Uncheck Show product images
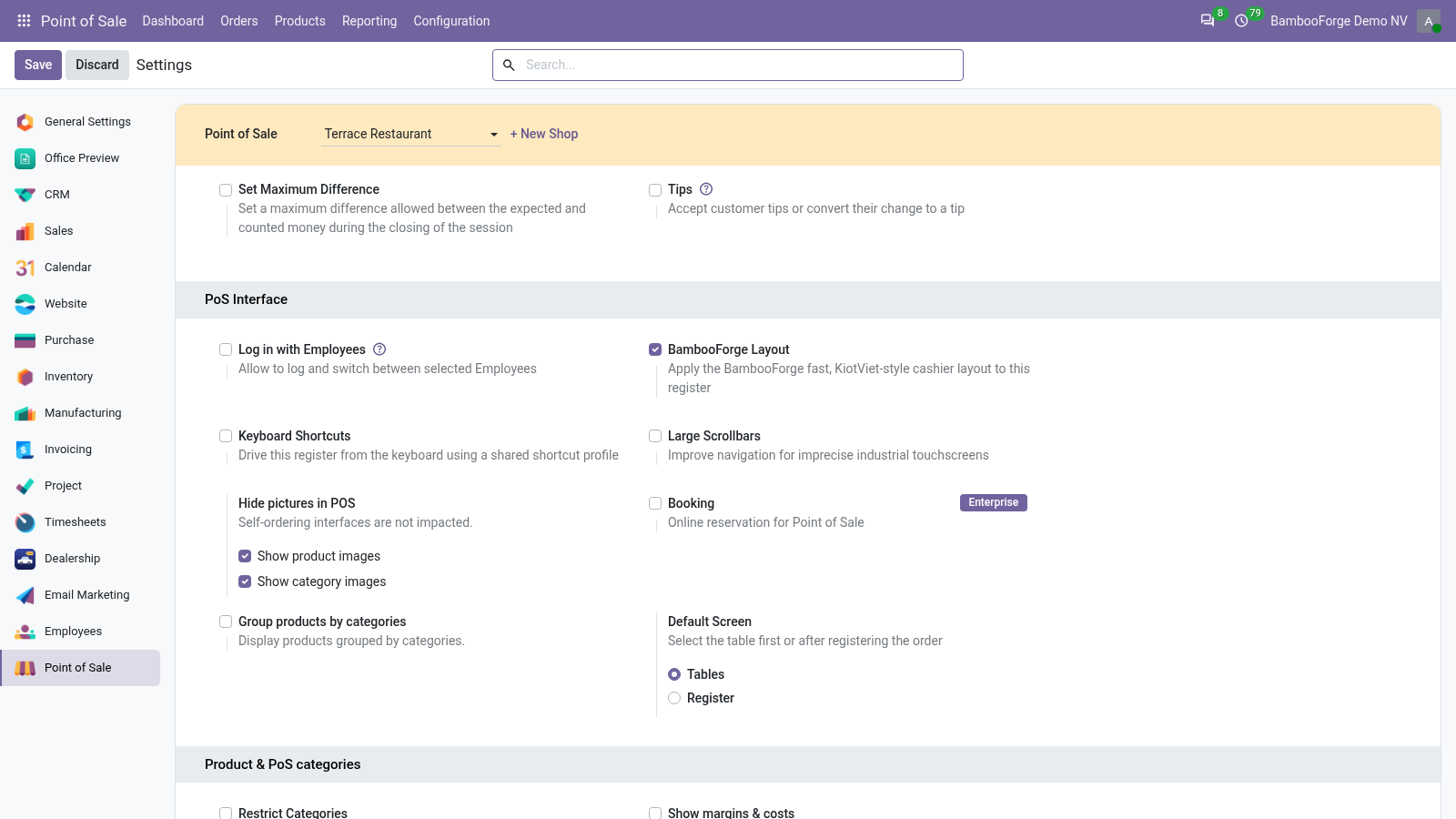 pyautogui.click(x=245, y=556)
